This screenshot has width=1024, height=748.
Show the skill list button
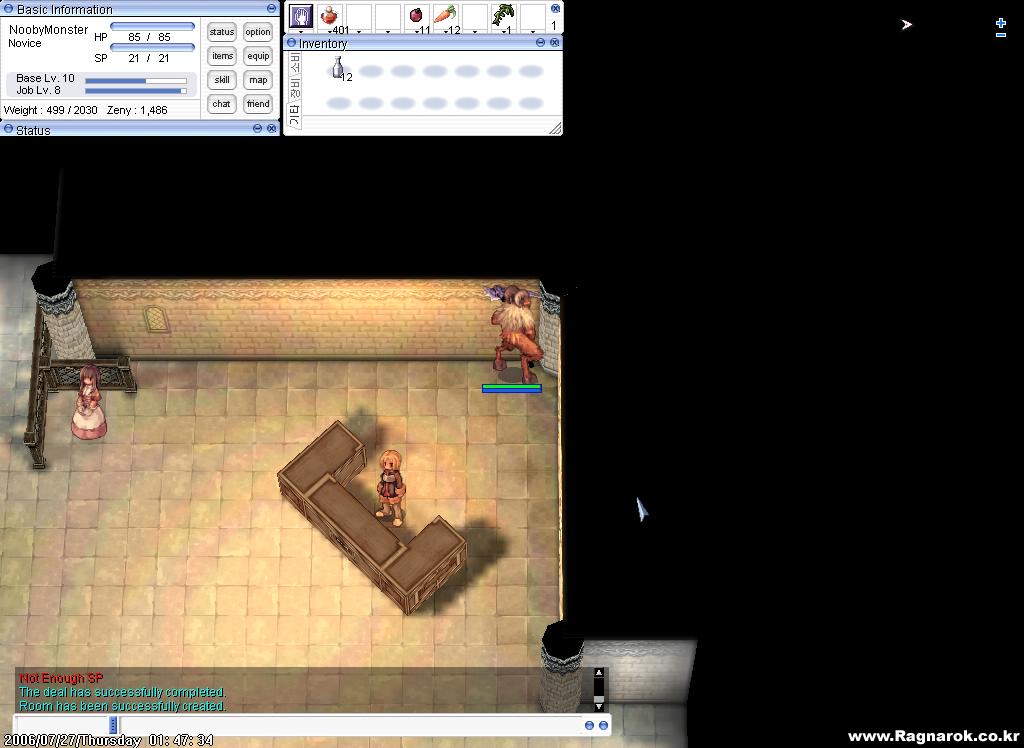221,80
